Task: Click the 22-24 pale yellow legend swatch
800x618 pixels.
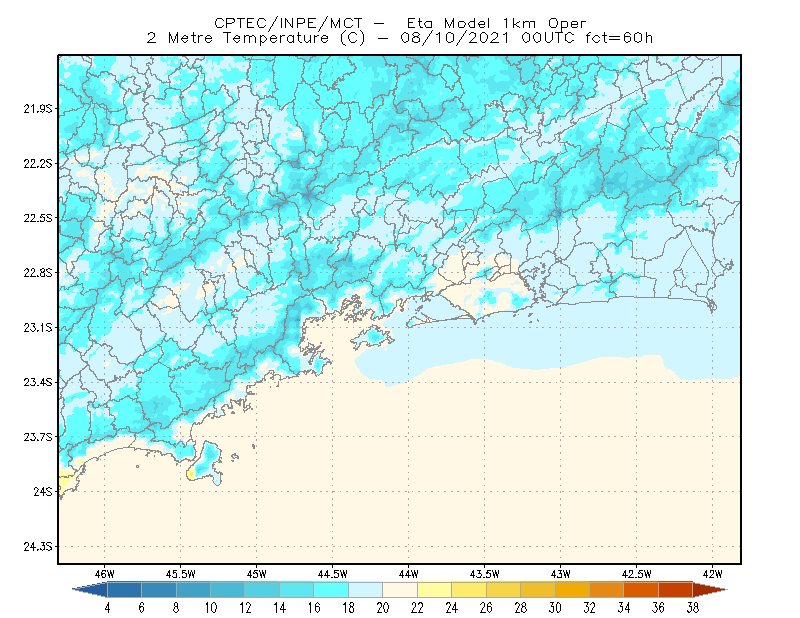Action: pos(434,589)
